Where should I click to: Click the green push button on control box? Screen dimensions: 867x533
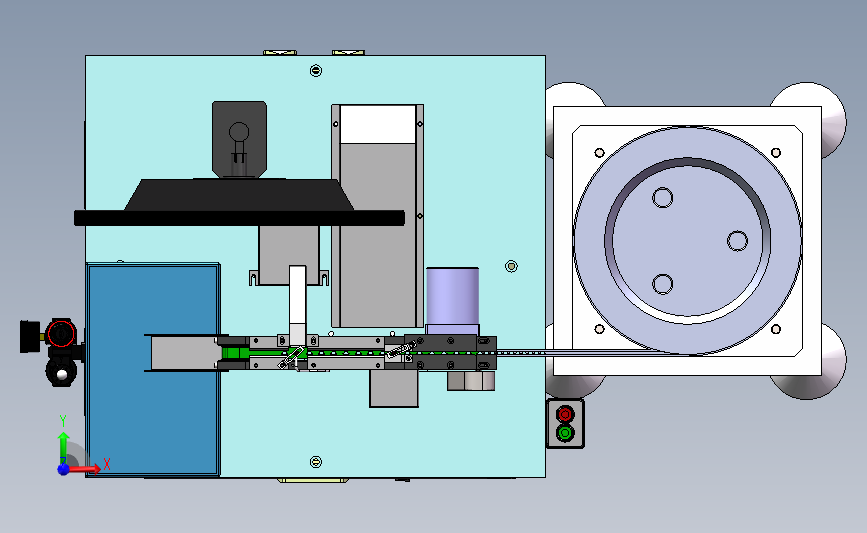click(x=565, y=433)
